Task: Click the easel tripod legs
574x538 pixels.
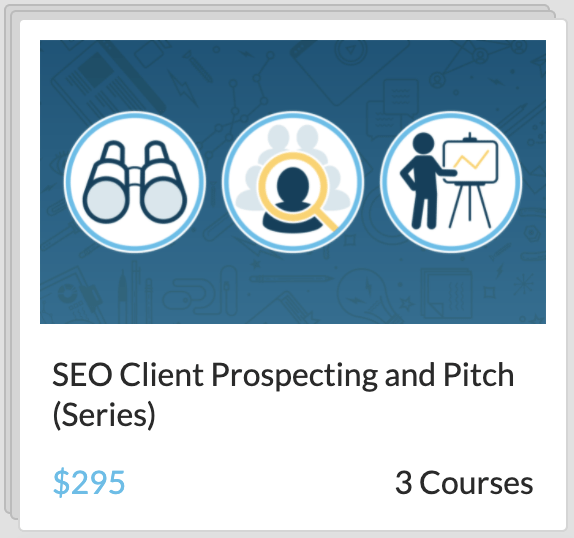Action: [470, 206]
